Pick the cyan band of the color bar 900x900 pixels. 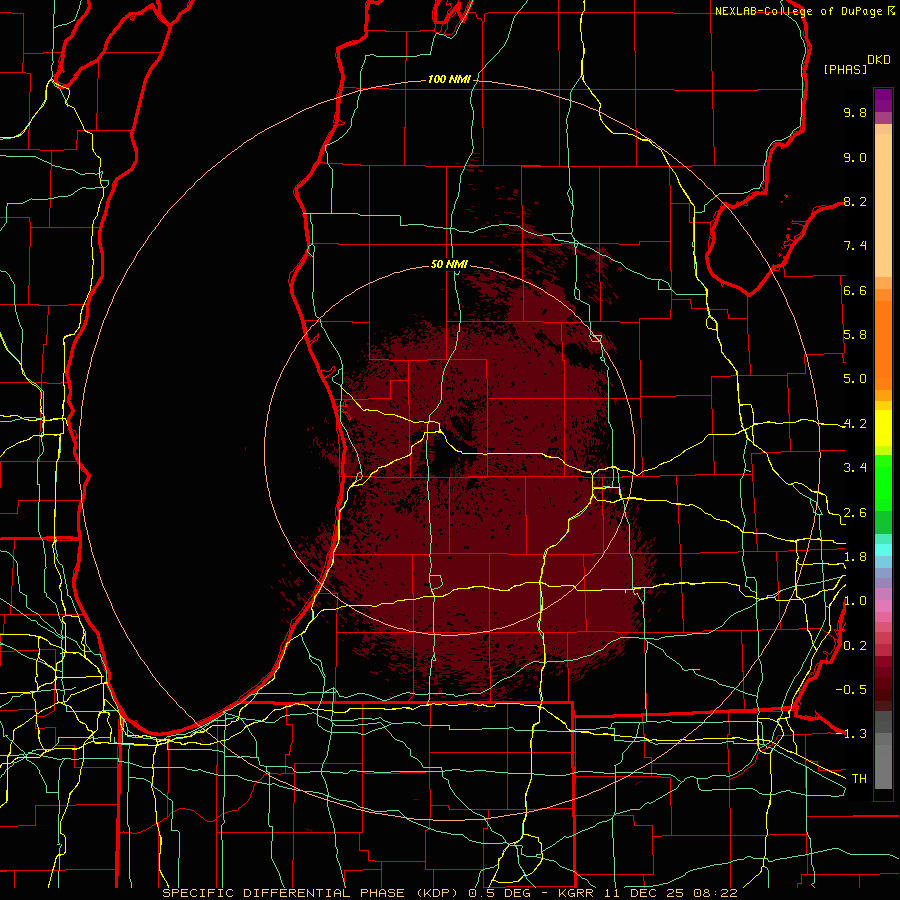883,550
